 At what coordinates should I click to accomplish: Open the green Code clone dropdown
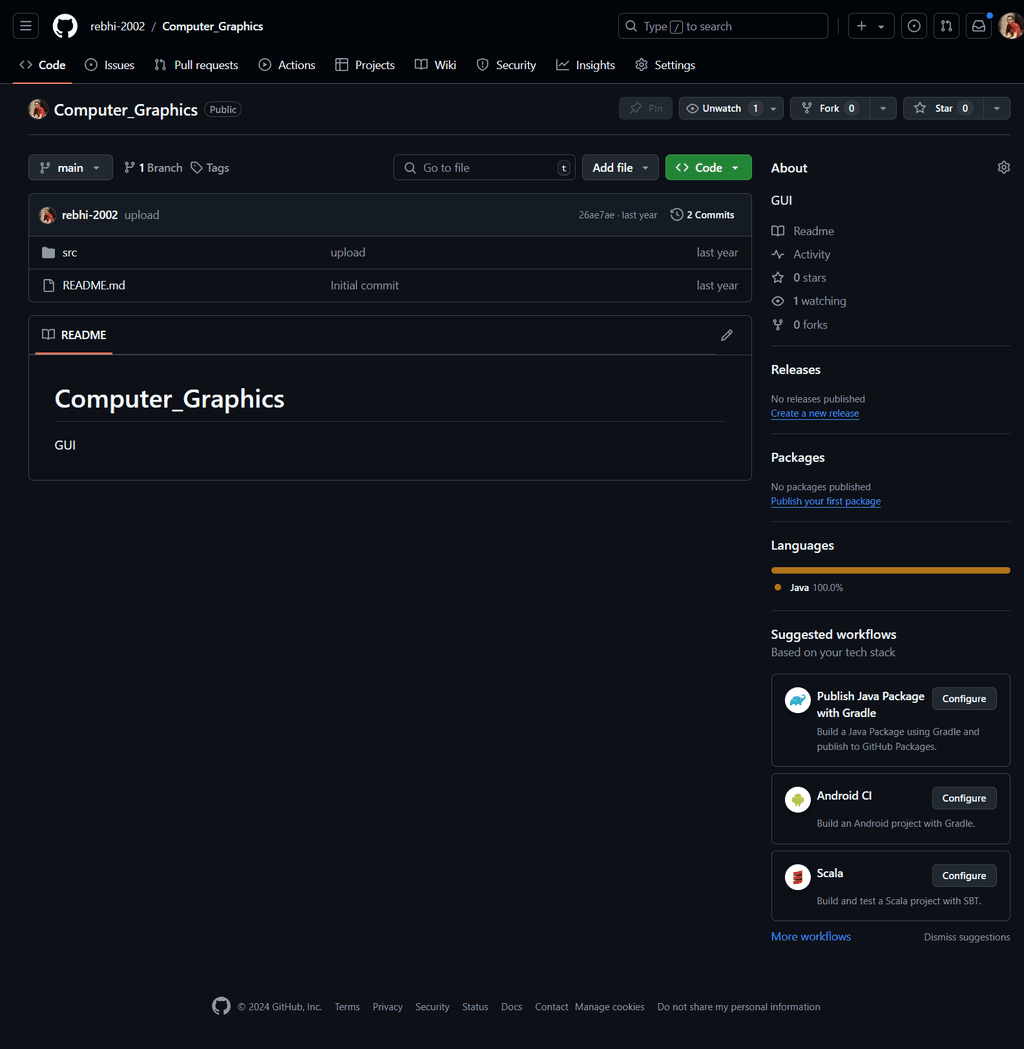tap(708, 167)
